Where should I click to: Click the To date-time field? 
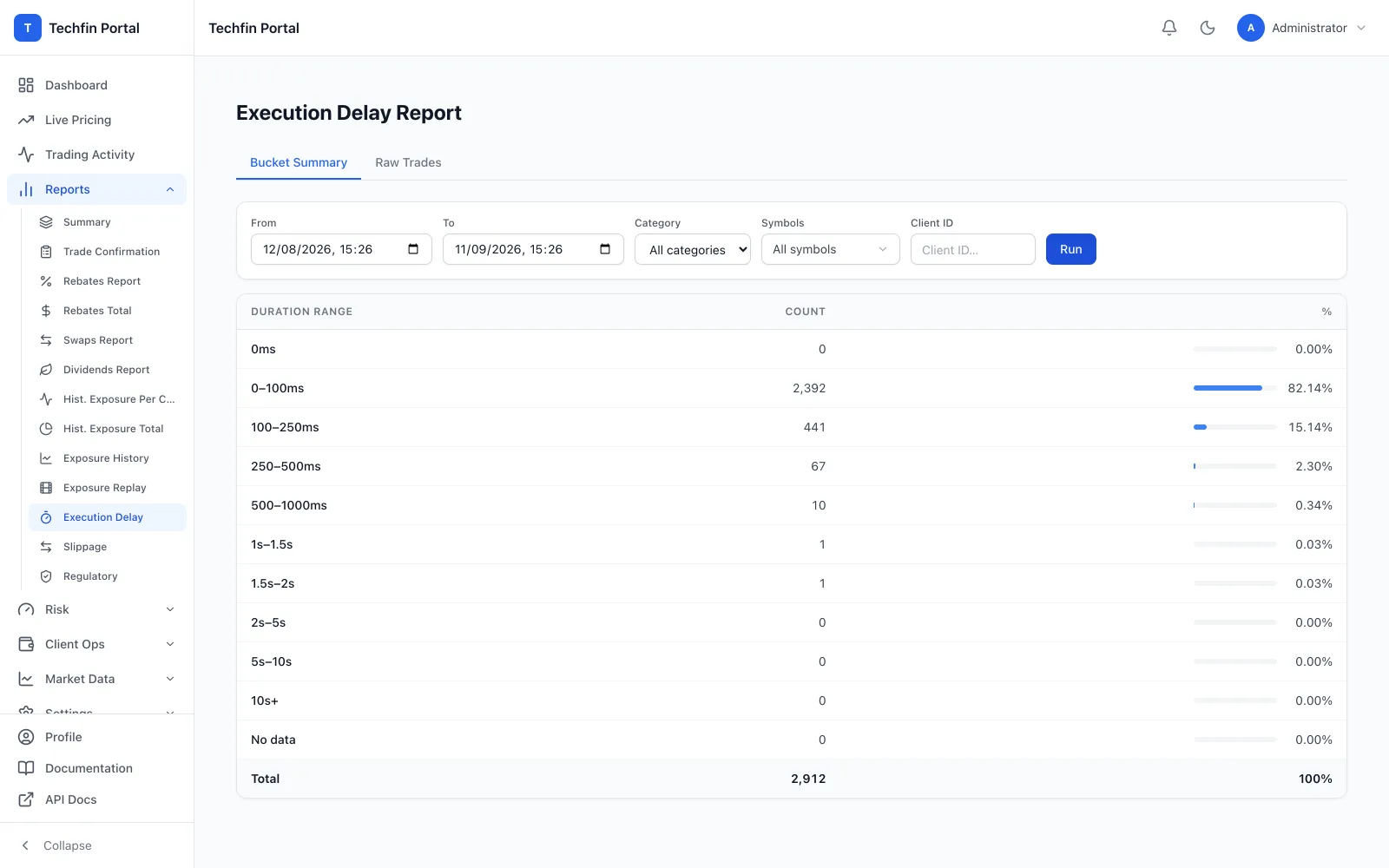tap(533, 249)
